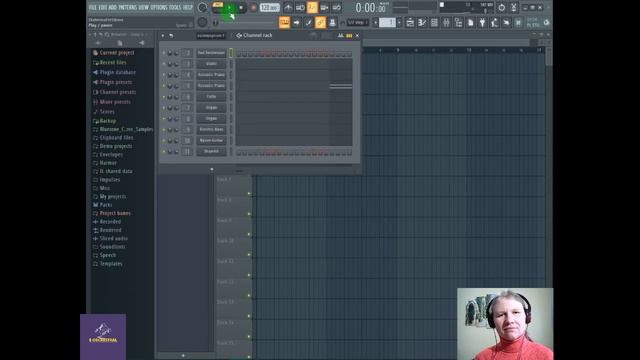Toggle Channel rack view icon in toolbar
This screenshot has width=640, height=360.
[434, 22]
